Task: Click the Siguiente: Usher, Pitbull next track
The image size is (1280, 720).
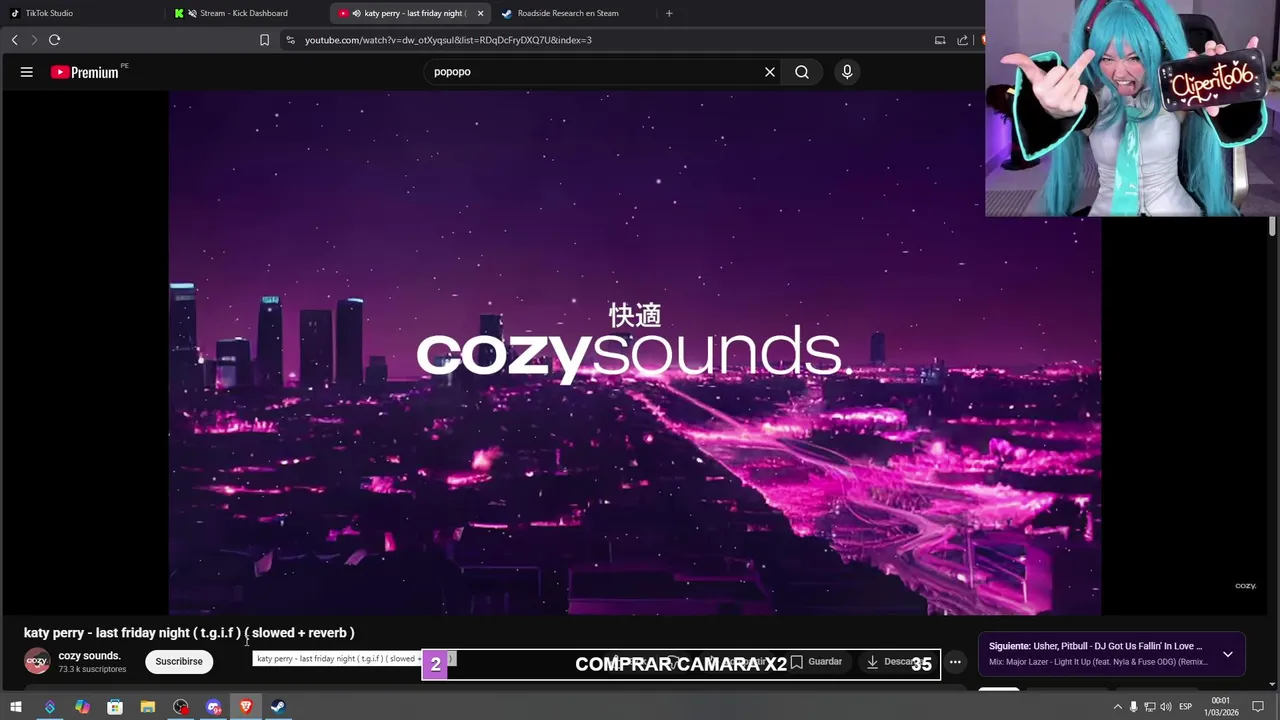Action: click(x=1096, y=646)
